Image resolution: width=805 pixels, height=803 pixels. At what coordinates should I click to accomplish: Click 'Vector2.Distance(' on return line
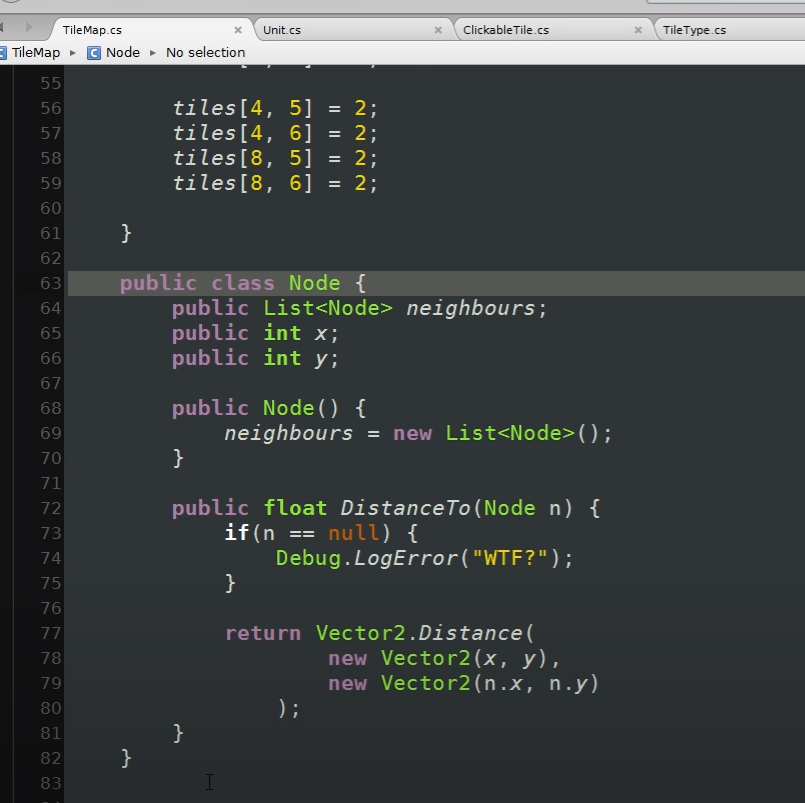tap(425, 633)
